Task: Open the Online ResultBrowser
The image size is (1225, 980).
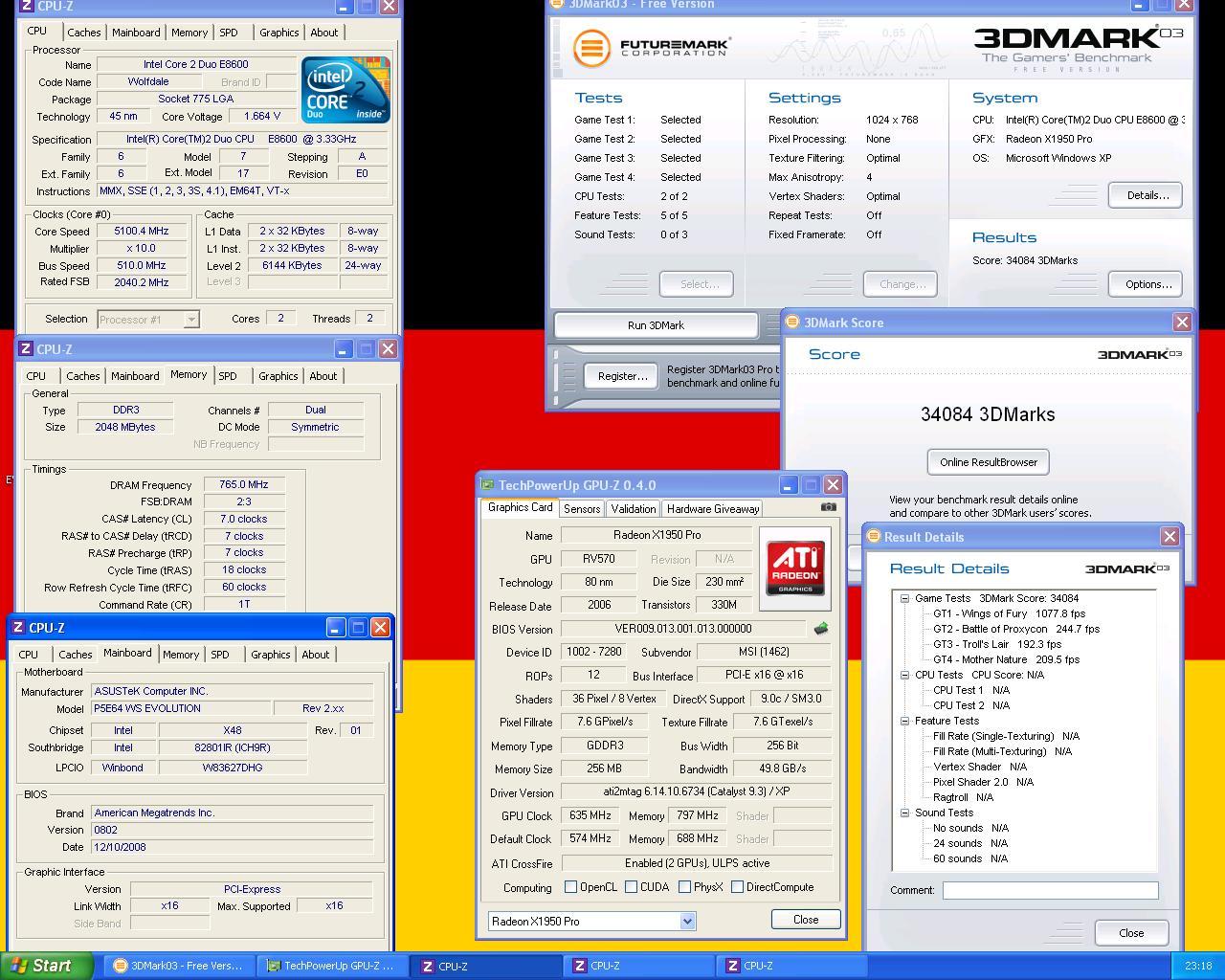Action: click(x=989, y=462)
